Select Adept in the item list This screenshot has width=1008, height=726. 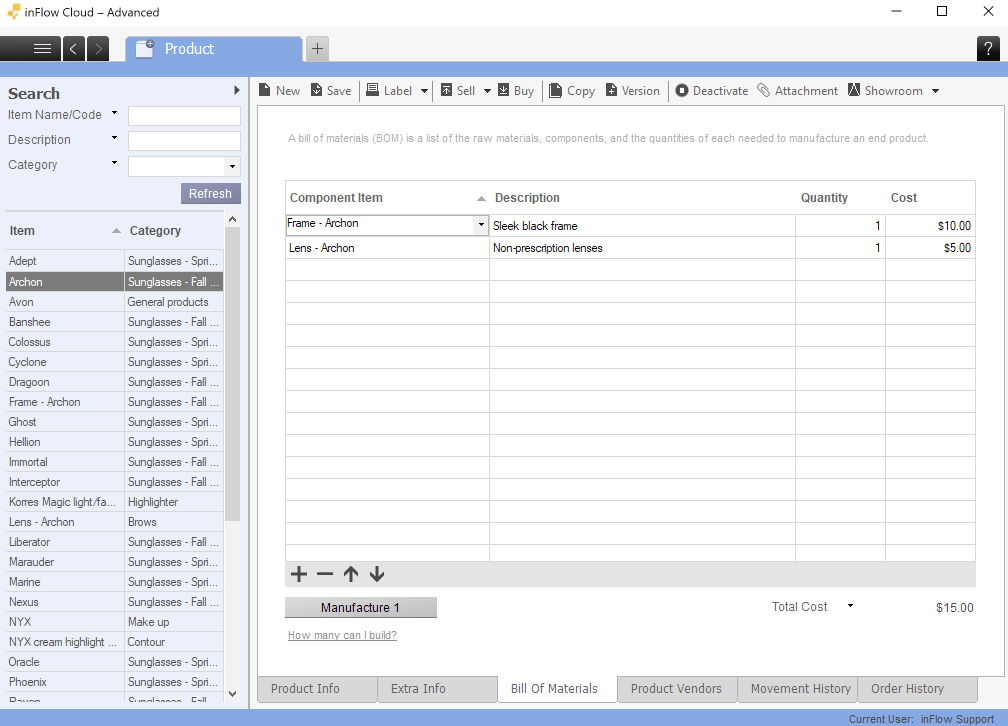(114, 261)
